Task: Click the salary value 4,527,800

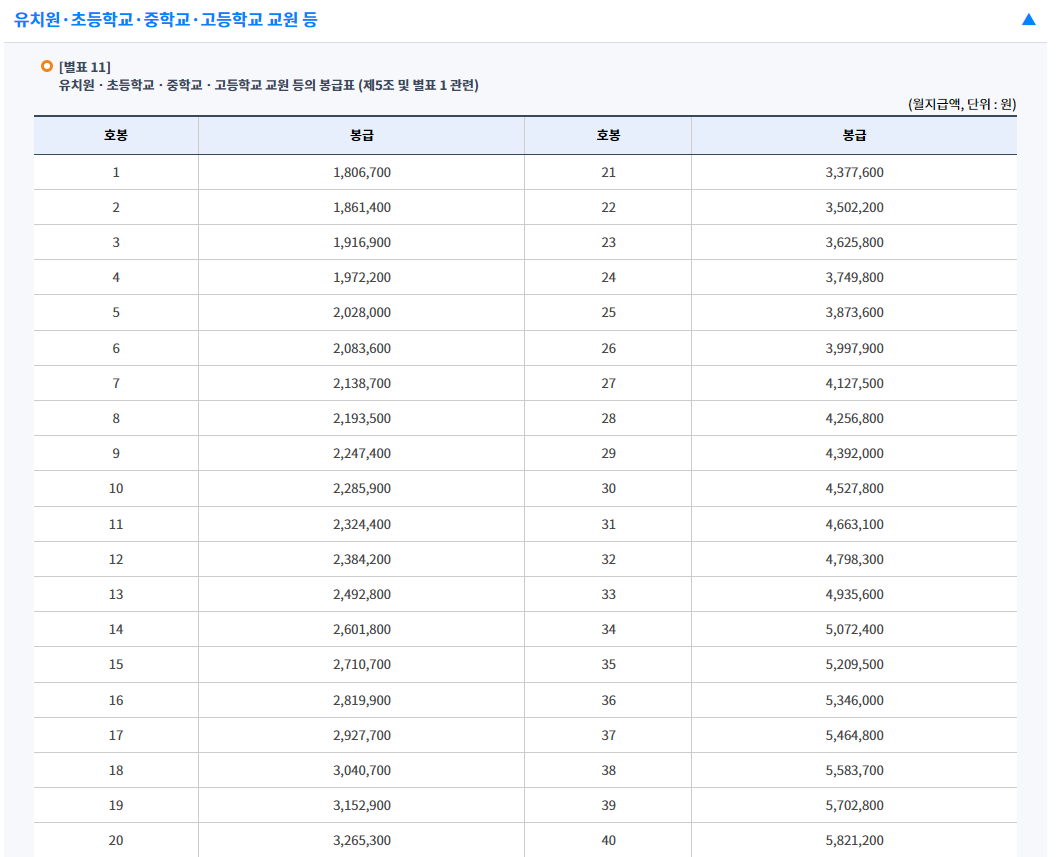Action: pos(854,489)
